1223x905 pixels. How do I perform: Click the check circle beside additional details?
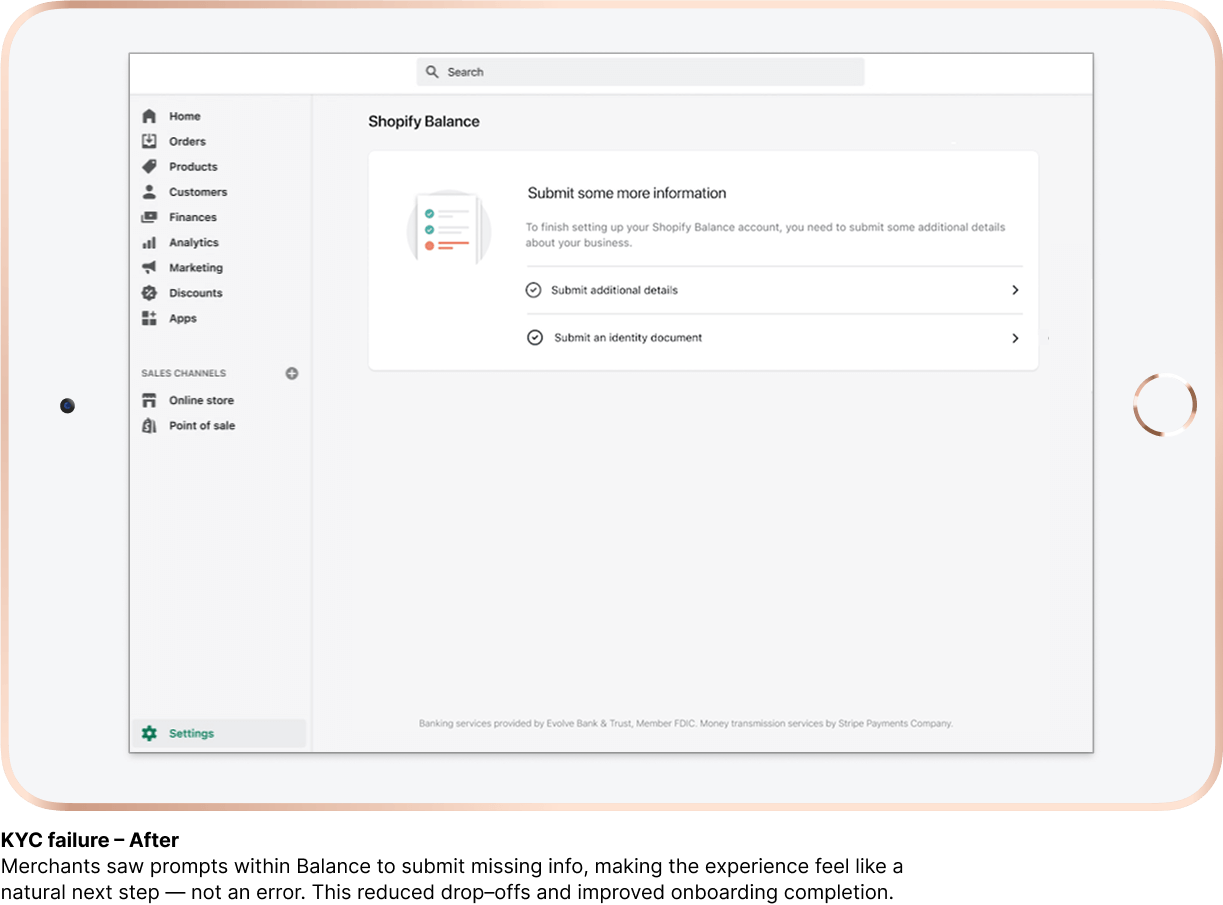533,290
